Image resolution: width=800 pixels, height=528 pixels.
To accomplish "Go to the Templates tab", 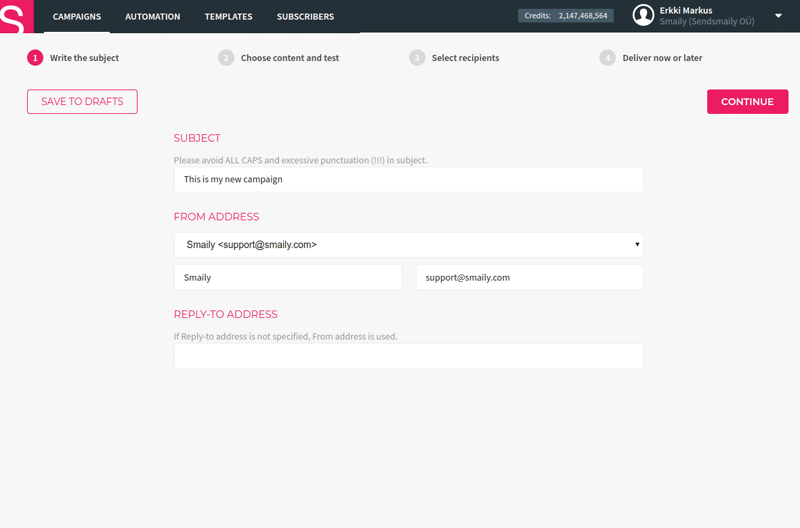I will click(x=228, y=17).
